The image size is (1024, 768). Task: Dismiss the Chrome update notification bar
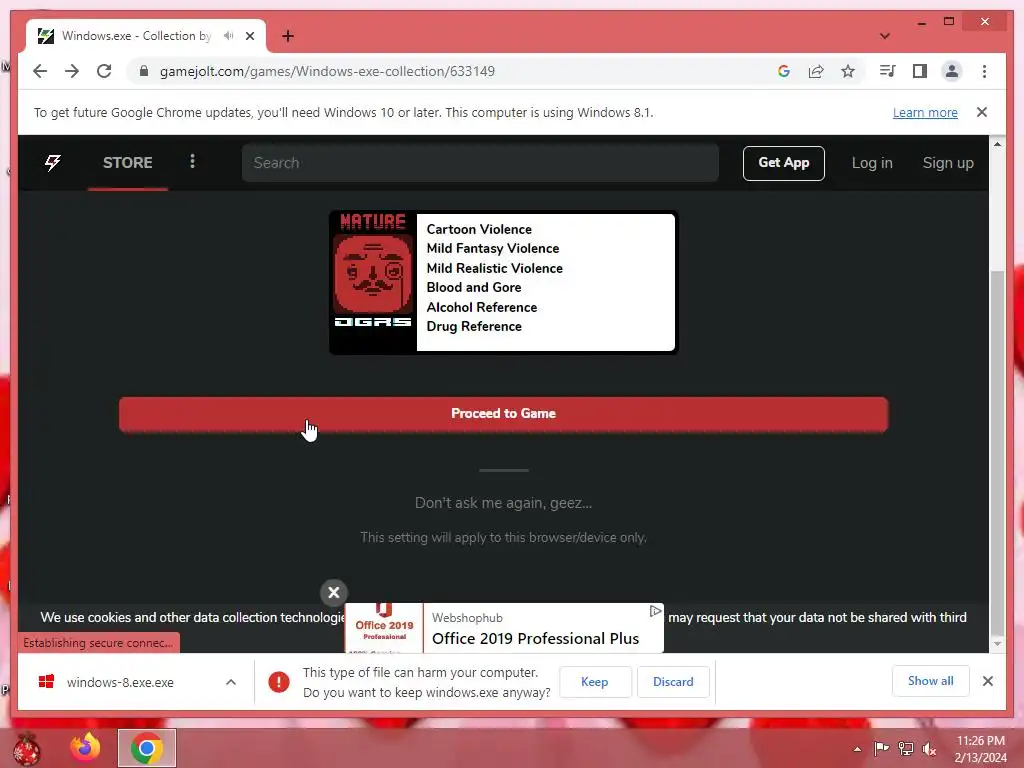click(982, 112)
